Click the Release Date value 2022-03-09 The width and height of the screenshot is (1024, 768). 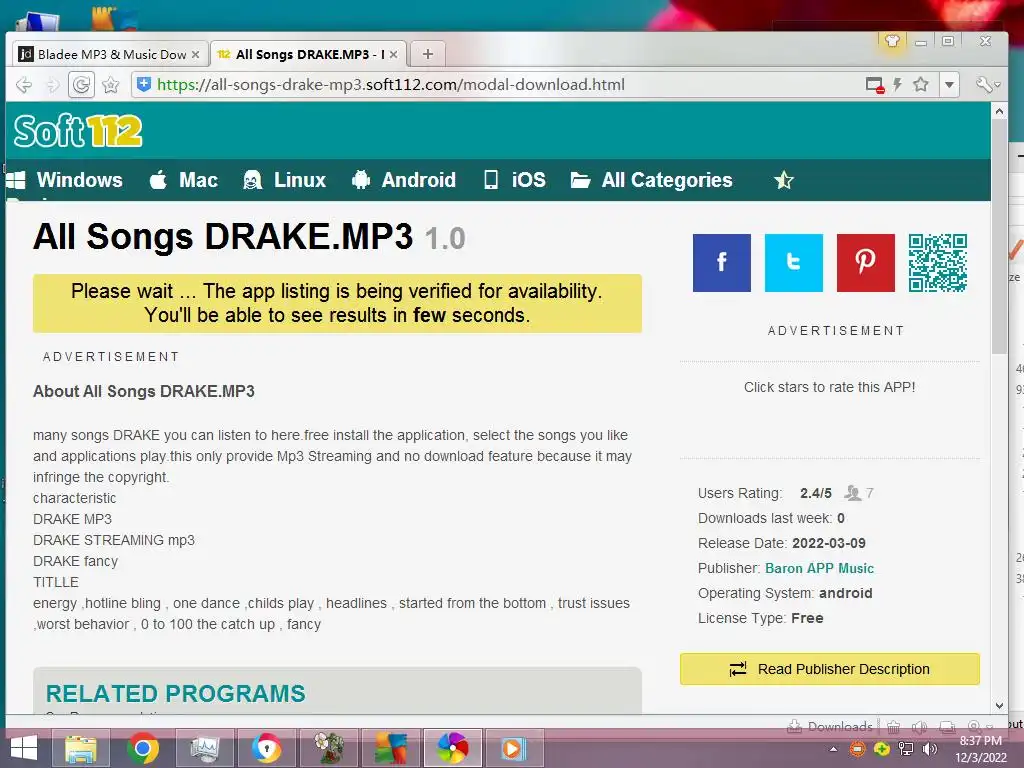[829, 543]
